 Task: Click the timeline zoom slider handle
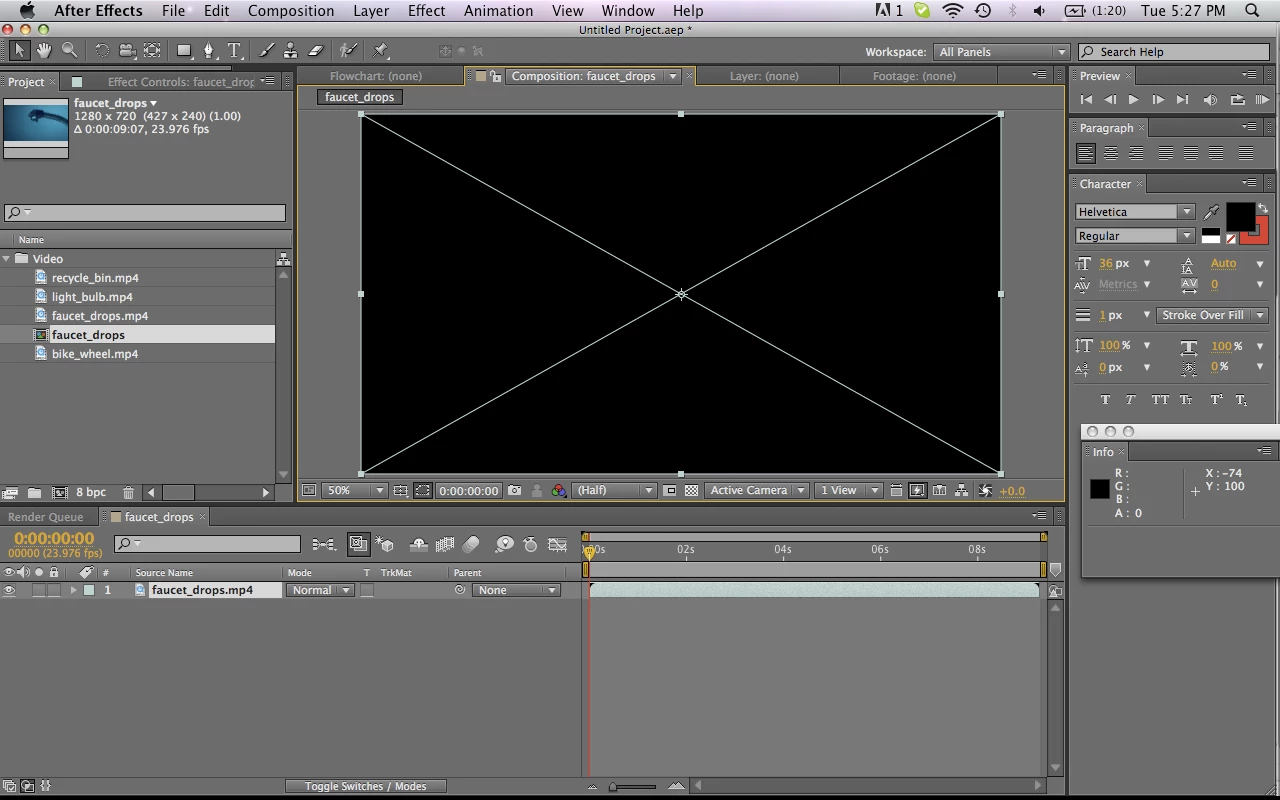[613, 787]
